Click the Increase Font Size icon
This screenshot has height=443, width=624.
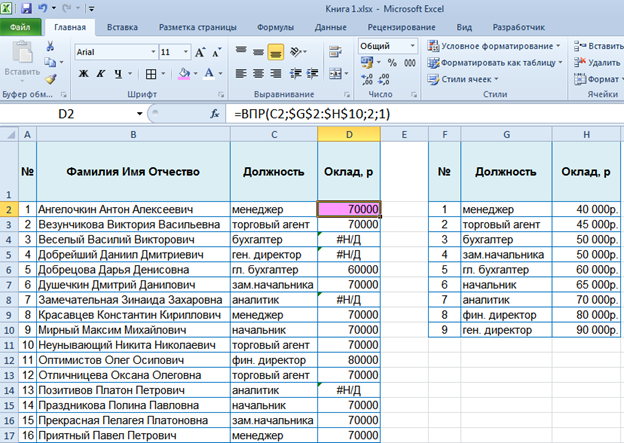(x=198, y=51)
